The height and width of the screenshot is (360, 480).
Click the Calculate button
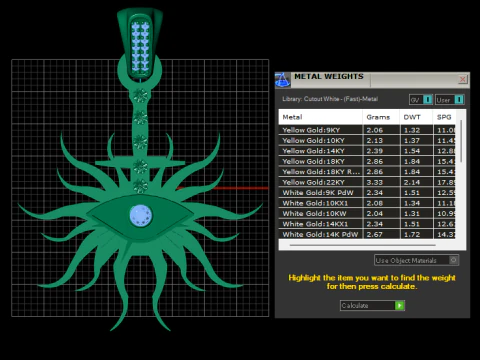pyautogui.click(x=372, y=305)
